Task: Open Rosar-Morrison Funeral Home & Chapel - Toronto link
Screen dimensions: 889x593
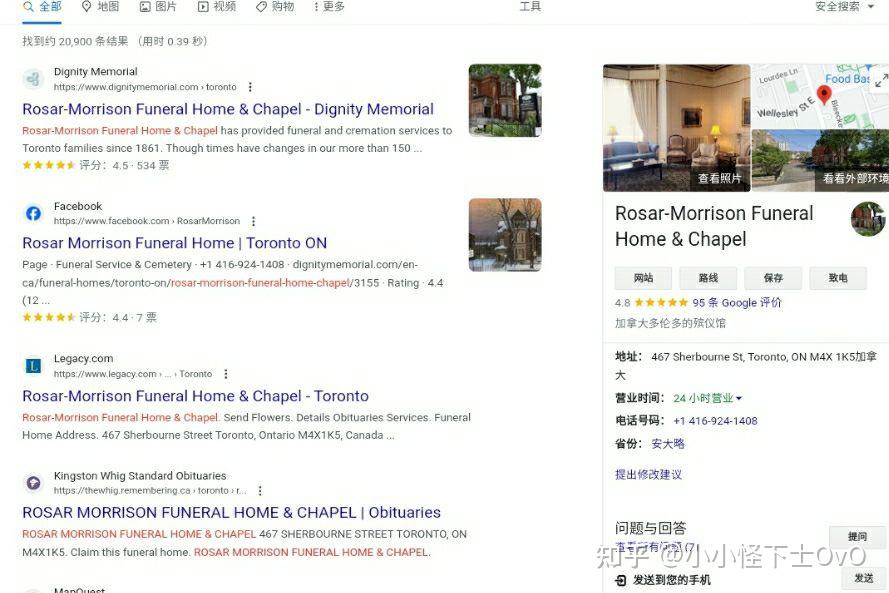Action: coord(196,396)
